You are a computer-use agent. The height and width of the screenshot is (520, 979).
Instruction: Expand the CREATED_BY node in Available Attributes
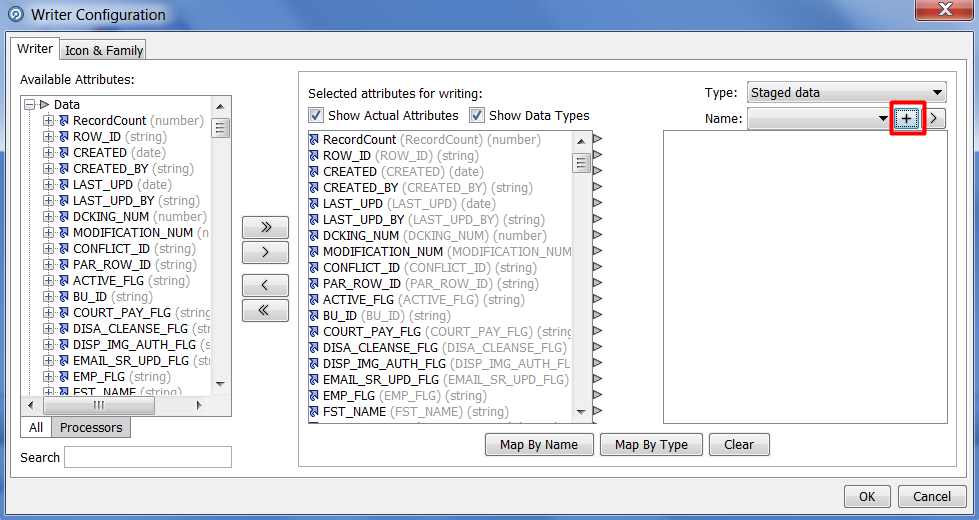click(x=48, y=169)
